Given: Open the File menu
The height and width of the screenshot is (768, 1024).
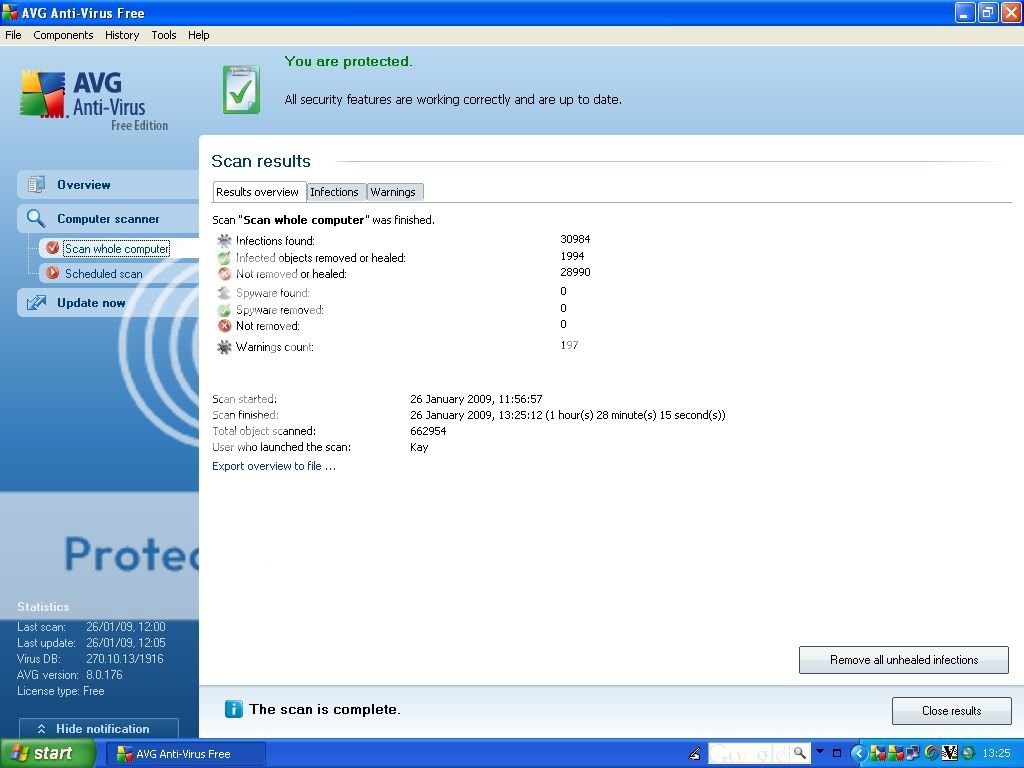Looking at the screenshot, I should [x=13, y=35].
